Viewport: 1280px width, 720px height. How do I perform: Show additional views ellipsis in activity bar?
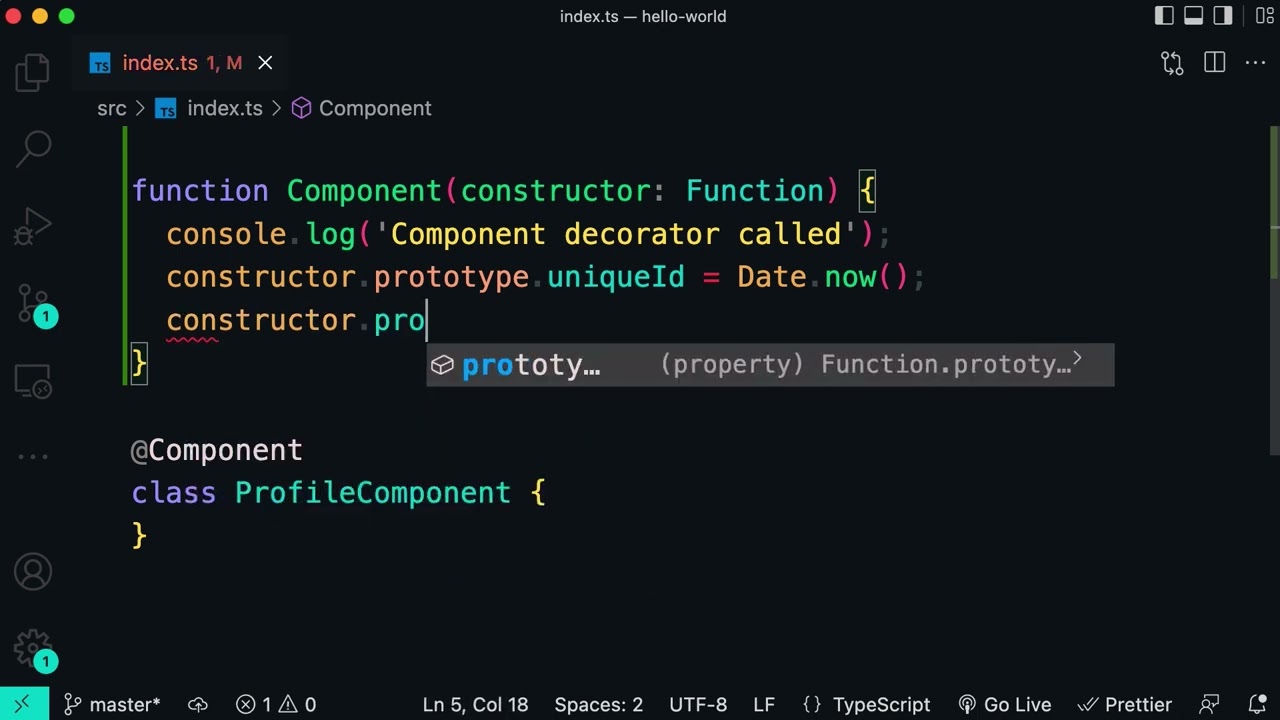[x=33, y=457]
